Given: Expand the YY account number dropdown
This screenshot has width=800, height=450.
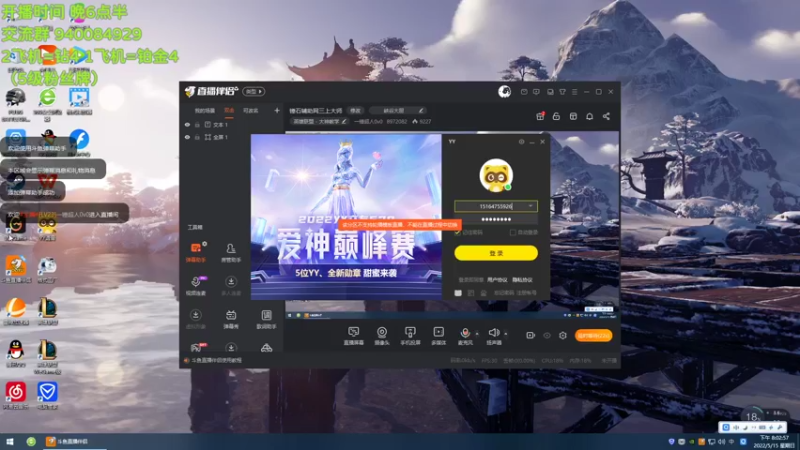Looking at the screenshot, I should tap(531, 206).
